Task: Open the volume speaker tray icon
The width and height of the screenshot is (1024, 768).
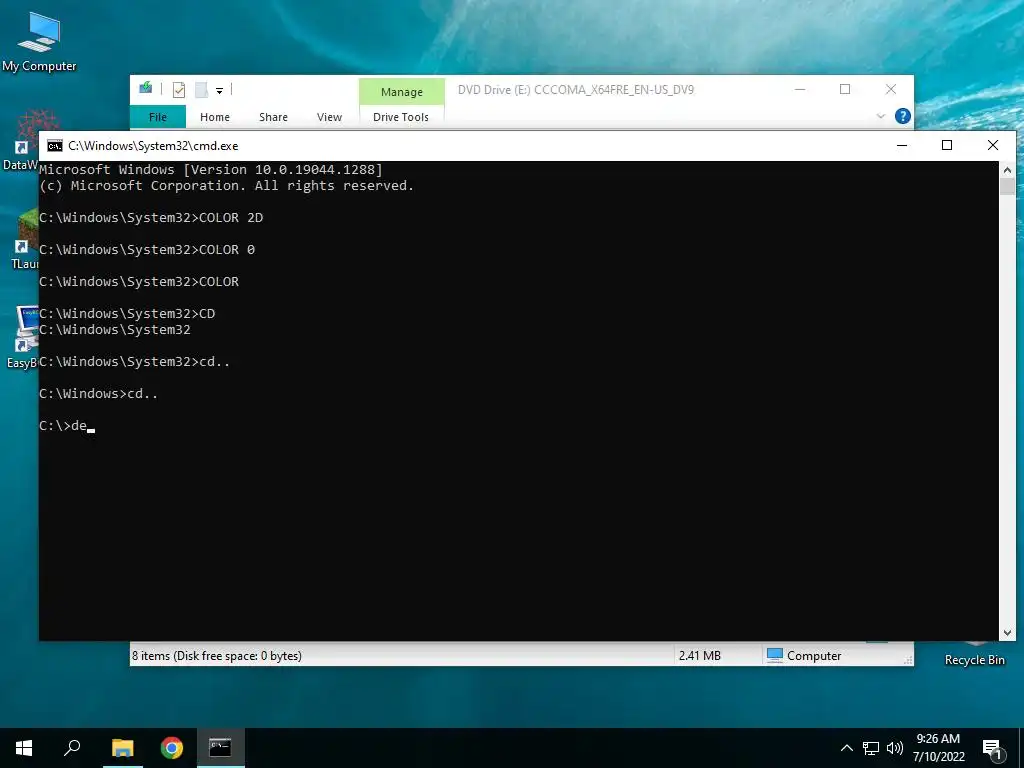Action: click(x=895, y=748)
